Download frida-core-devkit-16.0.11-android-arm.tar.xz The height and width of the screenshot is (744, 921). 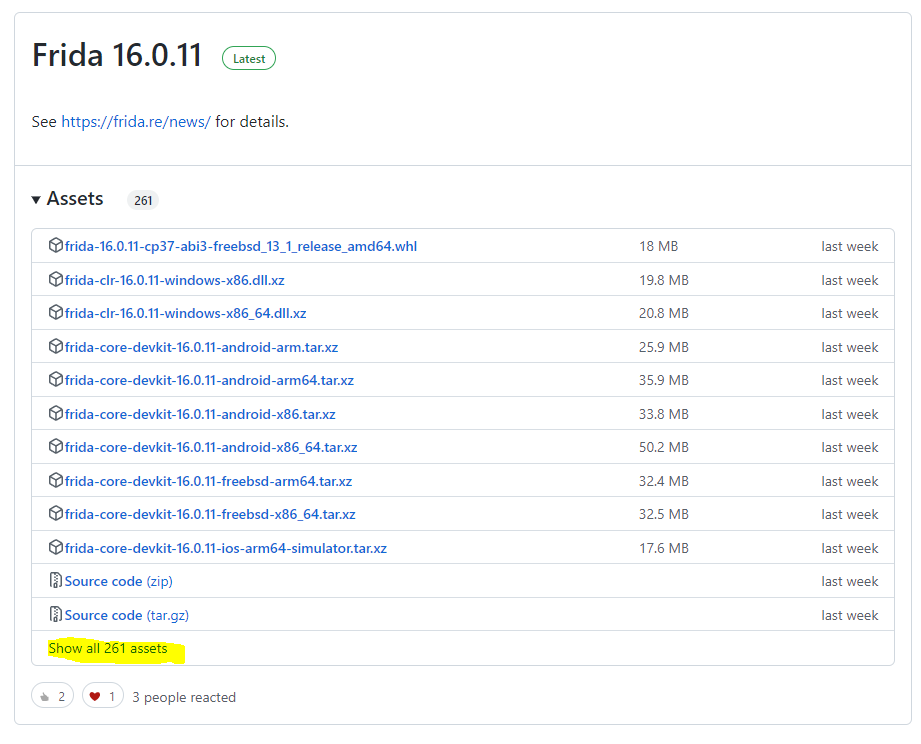point(201,347)
